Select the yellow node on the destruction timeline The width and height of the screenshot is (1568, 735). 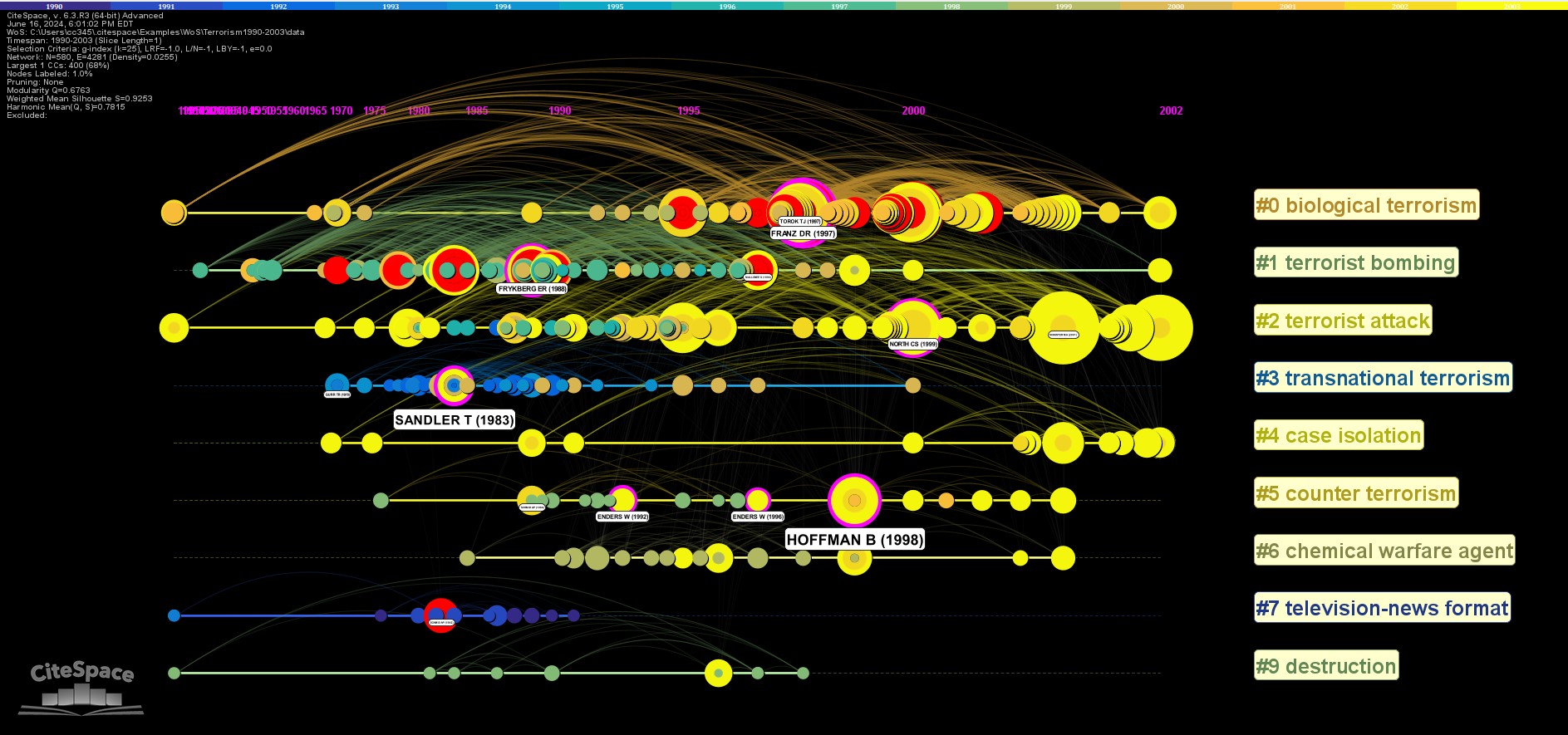(718, 673)
